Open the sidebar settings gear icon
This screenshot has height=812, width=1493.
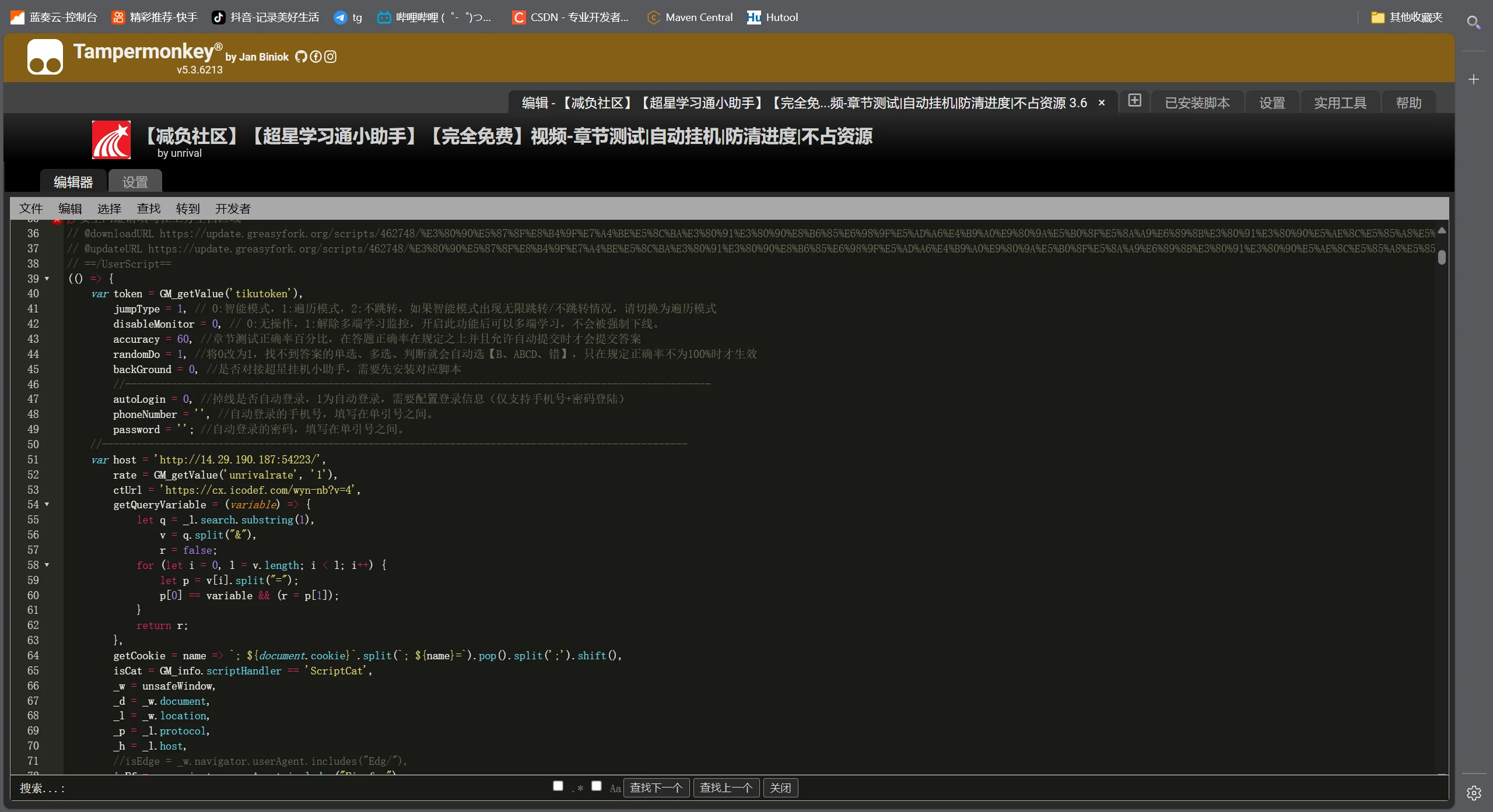click(1474, 793)
